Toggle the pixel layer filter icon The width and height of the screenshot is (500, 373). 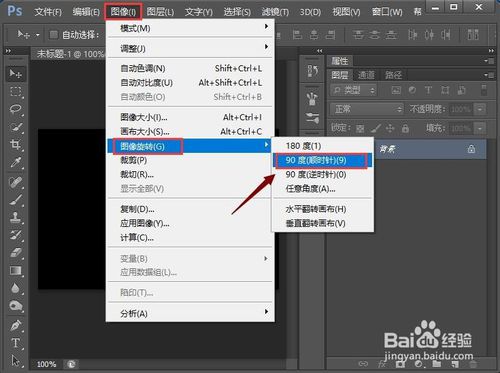[x=396, y=90]
